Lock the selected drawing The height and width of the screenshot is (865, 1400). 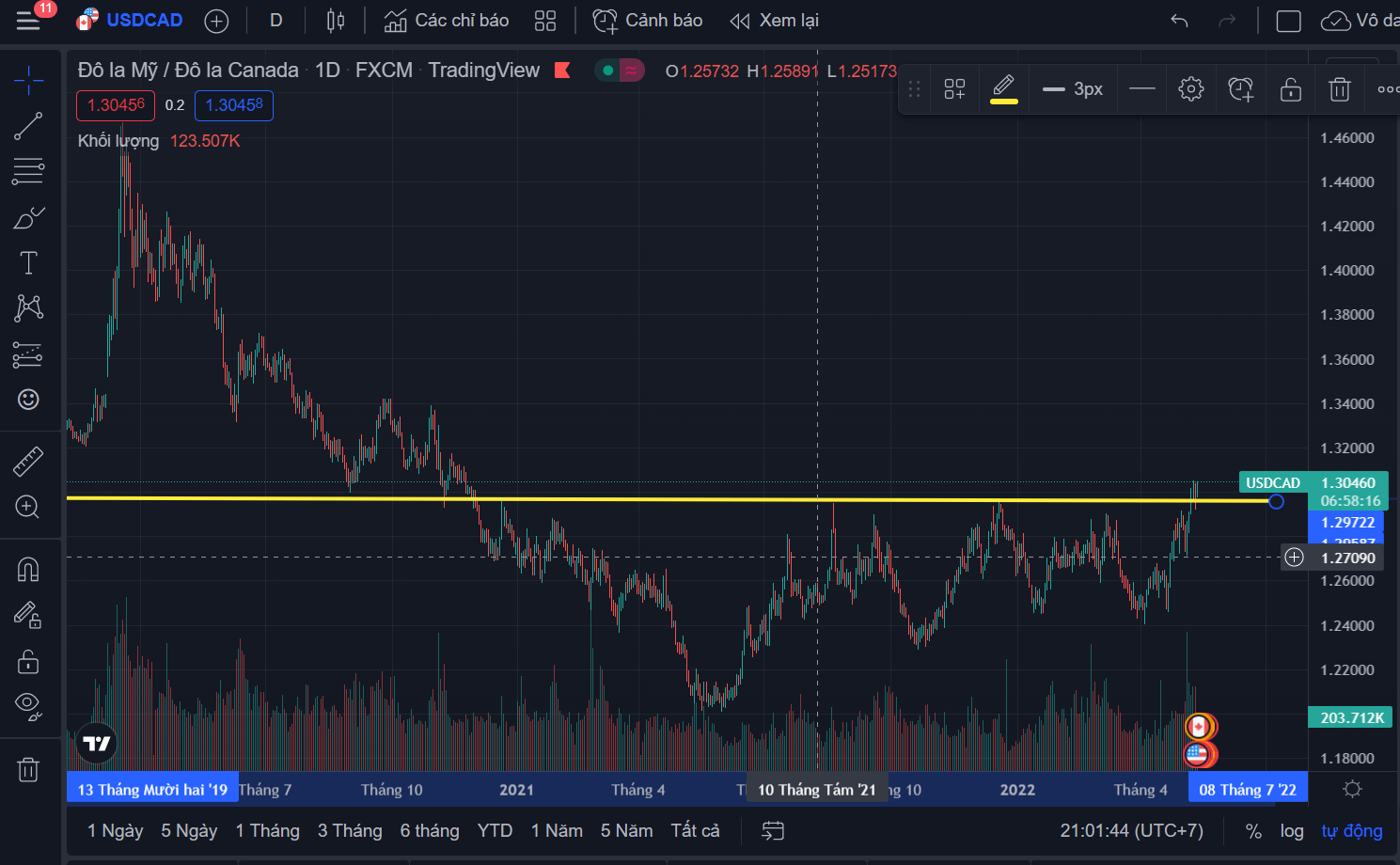click(x=1291, y=89)
